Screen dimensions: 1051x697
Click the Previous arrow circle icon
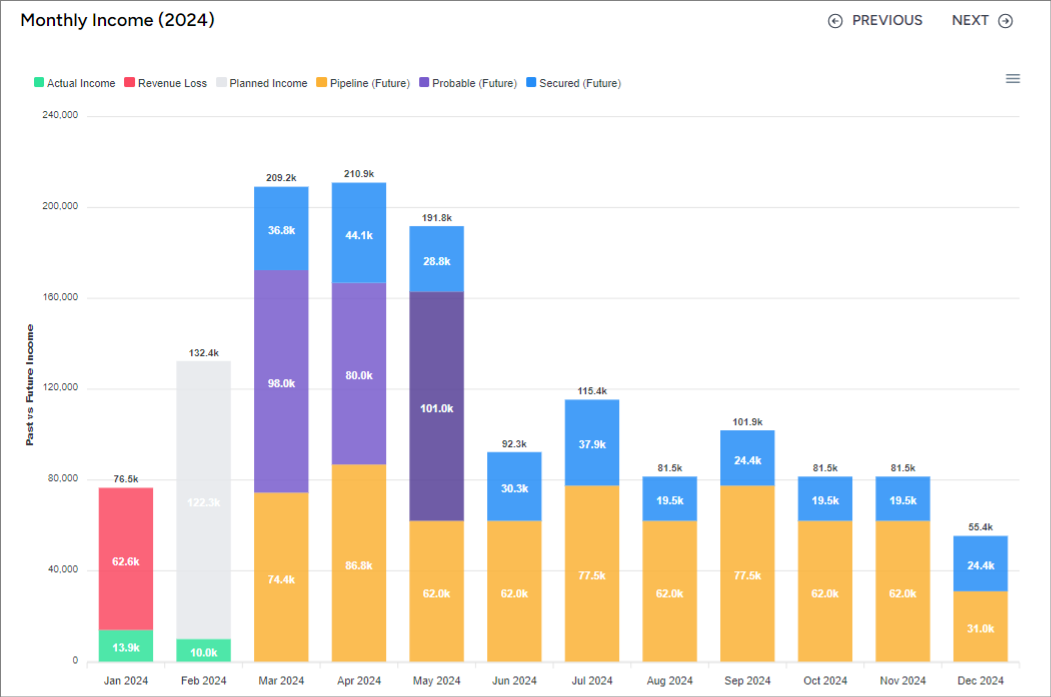point(835,21)
